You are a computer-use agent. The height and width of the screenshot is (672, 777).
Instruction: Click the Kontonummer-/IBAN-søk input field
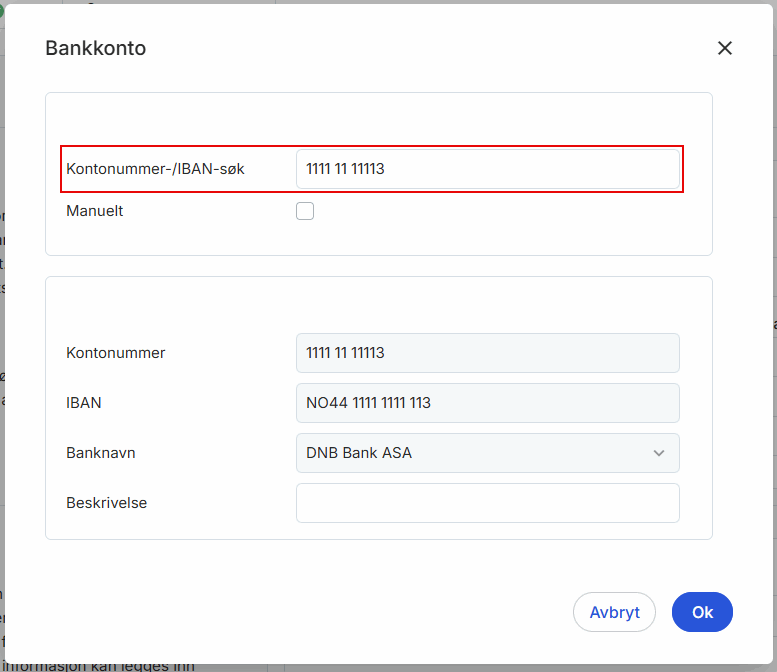[x=488, y=169]
